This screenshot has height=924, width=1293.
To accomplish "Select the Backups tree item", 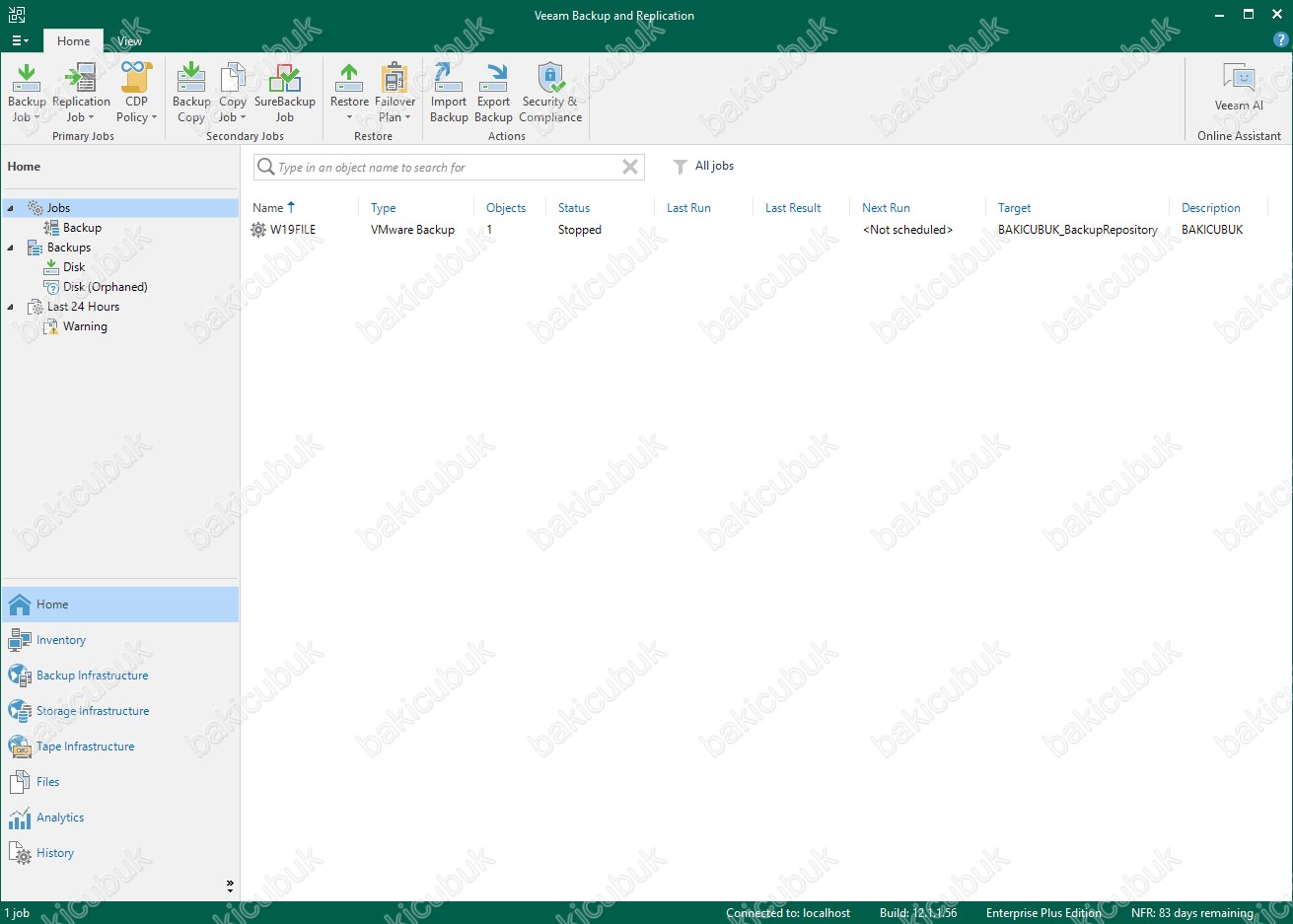I will [69, 248].
